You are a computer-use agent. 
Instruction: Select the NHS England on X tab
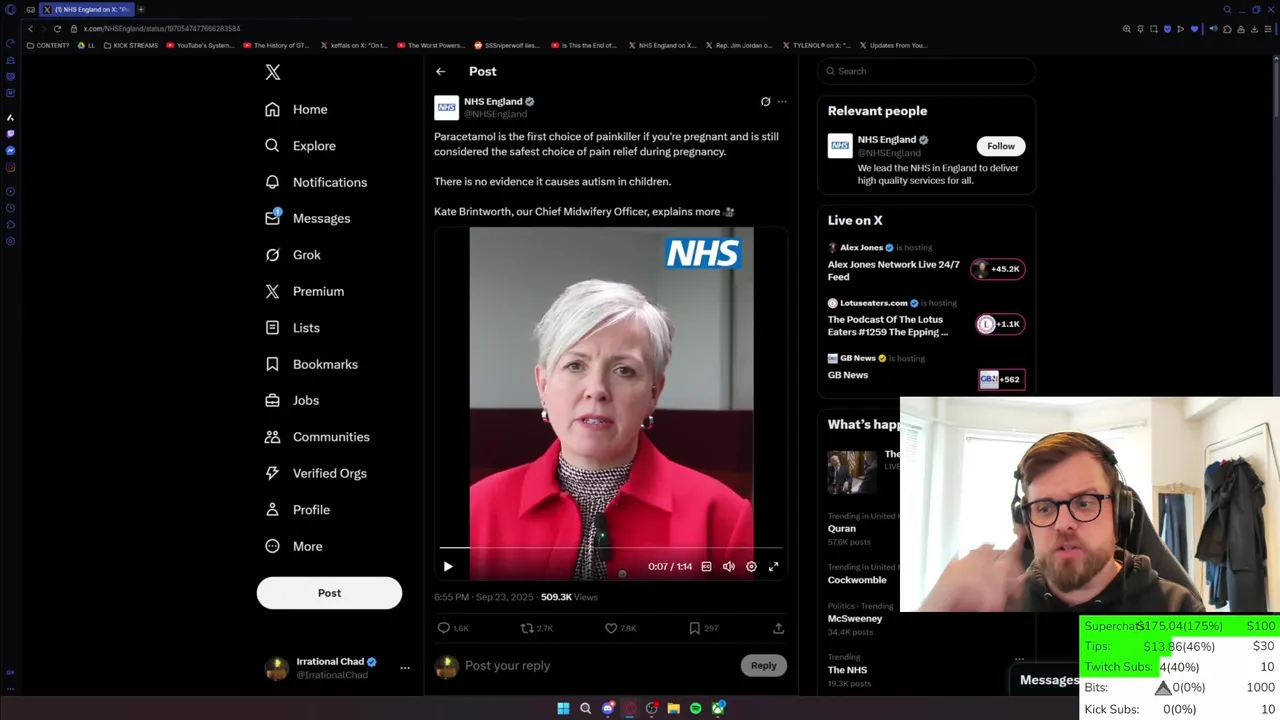87,9
